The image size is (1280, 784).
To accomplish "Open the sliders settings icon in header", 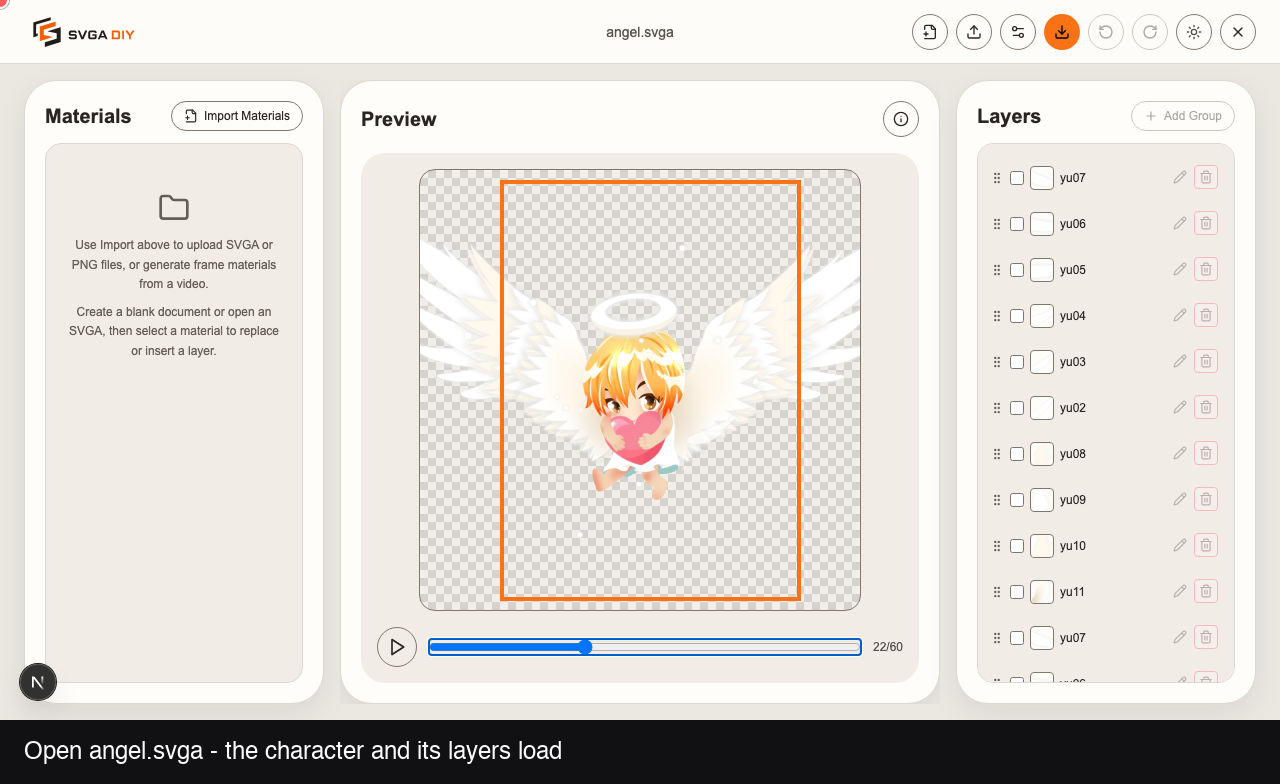I will click(x=1018, y=32).
